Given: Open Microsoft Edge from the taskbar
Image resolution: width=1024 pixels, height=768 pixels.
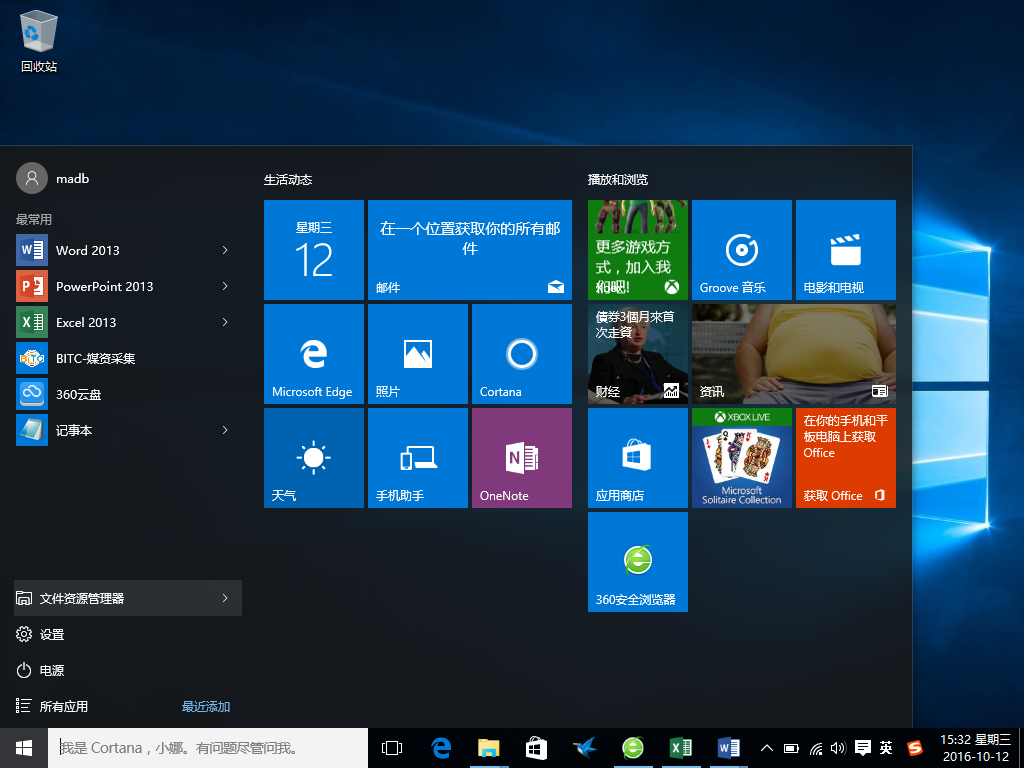Looking at the screenshot, I should (441, 748).
